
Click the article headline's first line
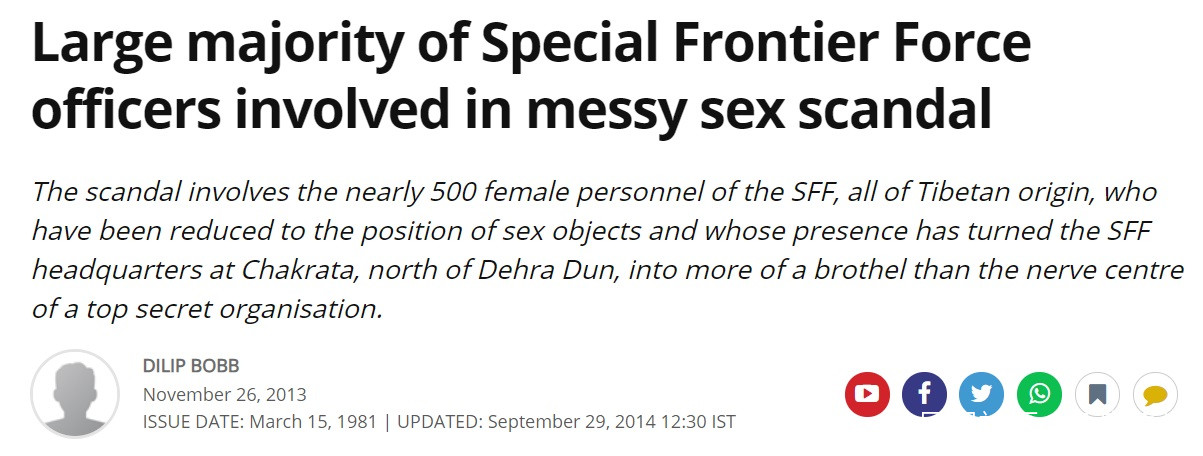coord(530,45)
